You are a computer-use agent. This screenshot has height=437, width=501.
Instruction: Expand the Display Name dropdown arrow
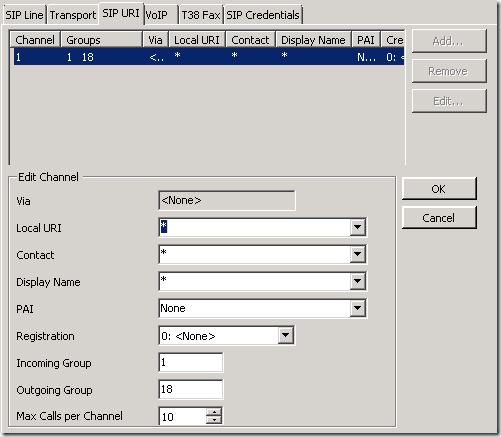pos(357,281)
